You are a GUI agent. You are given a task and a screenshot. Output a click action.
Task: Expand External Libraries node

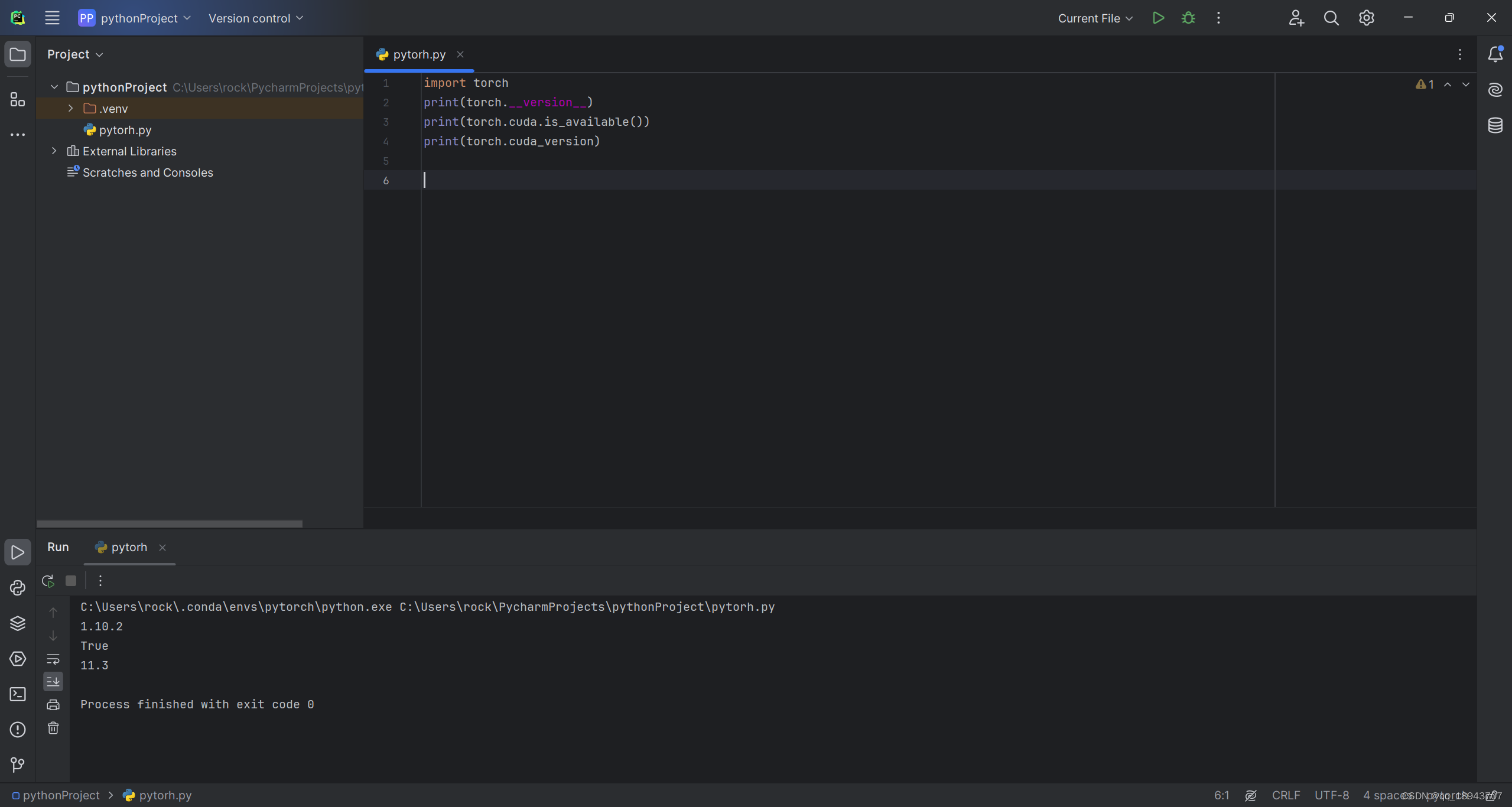(54, 151)
